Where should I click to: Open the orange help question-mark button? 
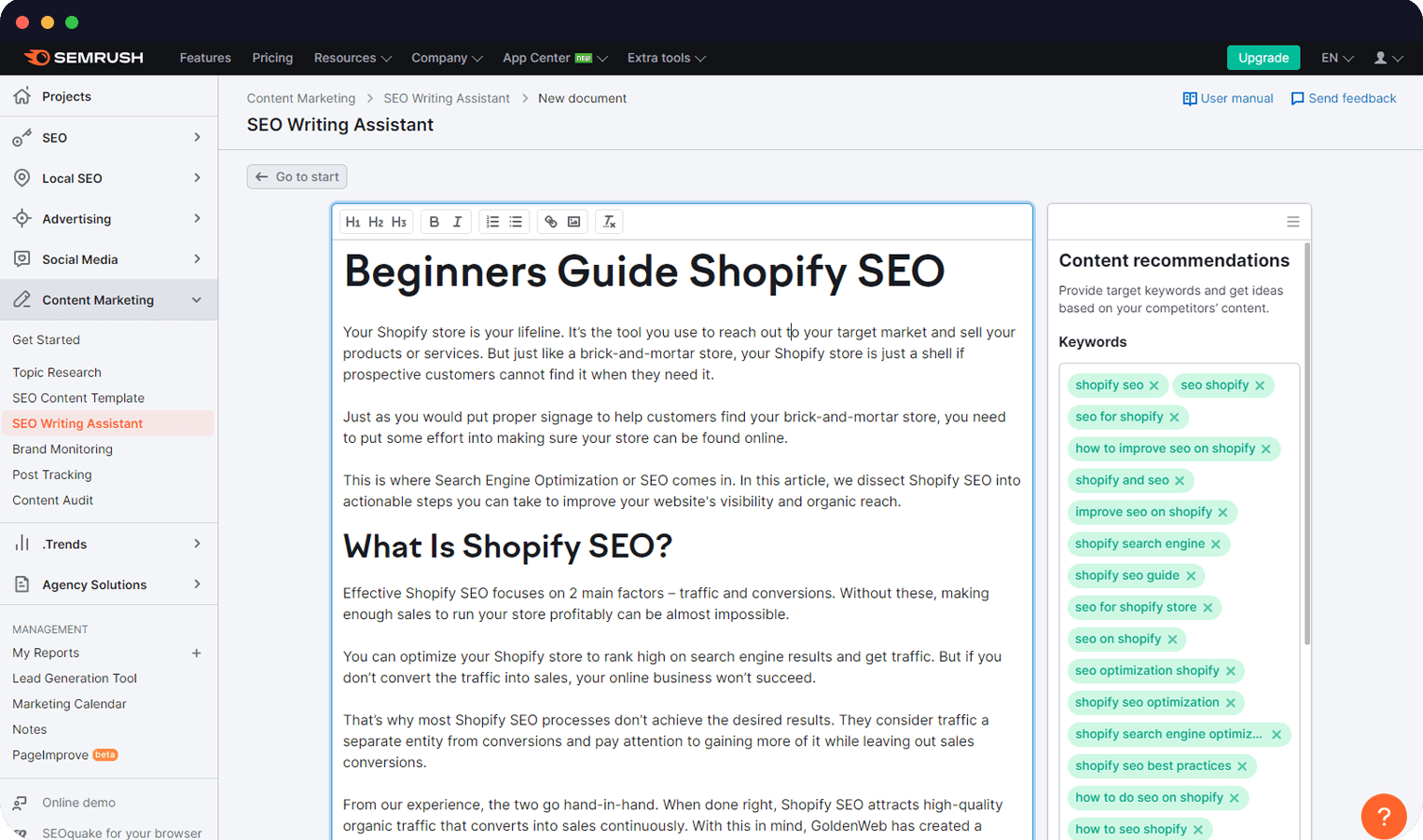pos(1384,817)
